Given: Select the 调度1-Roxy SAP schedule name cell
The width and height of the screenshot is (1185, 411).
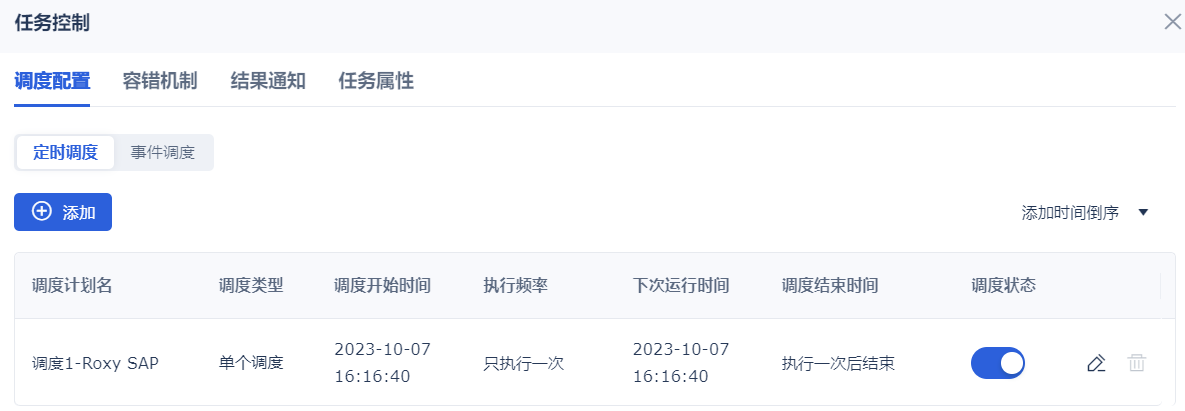Looking at the screenshot, I should pyautogui.click(x=96, y=363).
